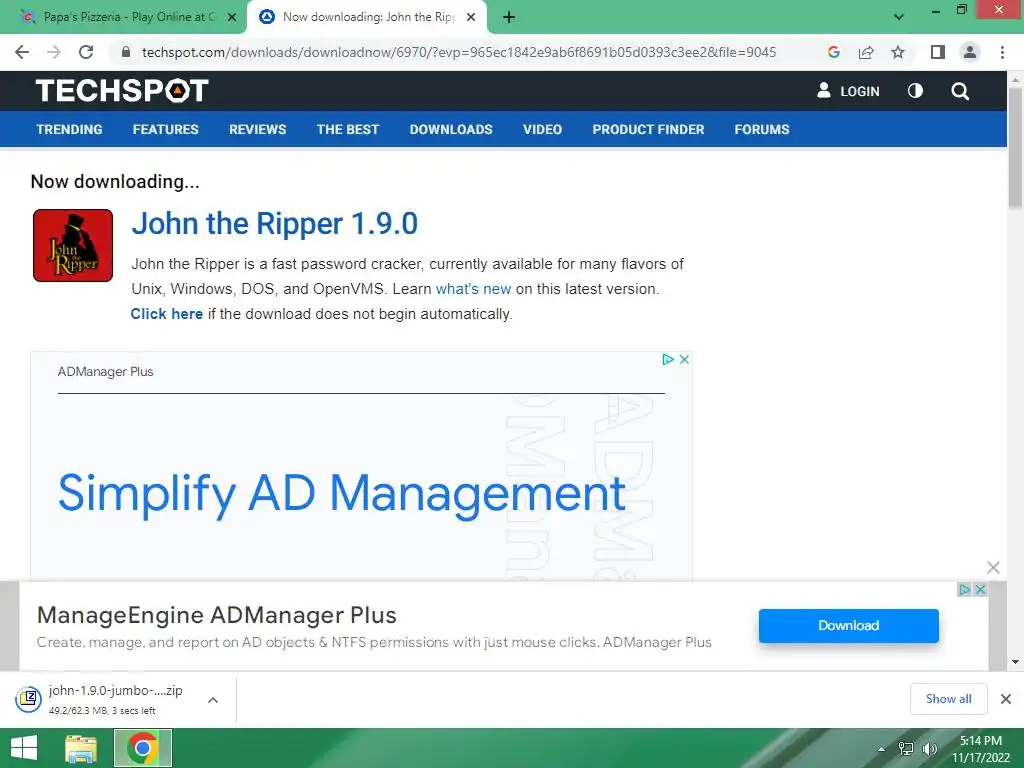This screenshot has height=768, width=1024.
Task: Open File Explorer from taskbar
Action: point(81,748)
